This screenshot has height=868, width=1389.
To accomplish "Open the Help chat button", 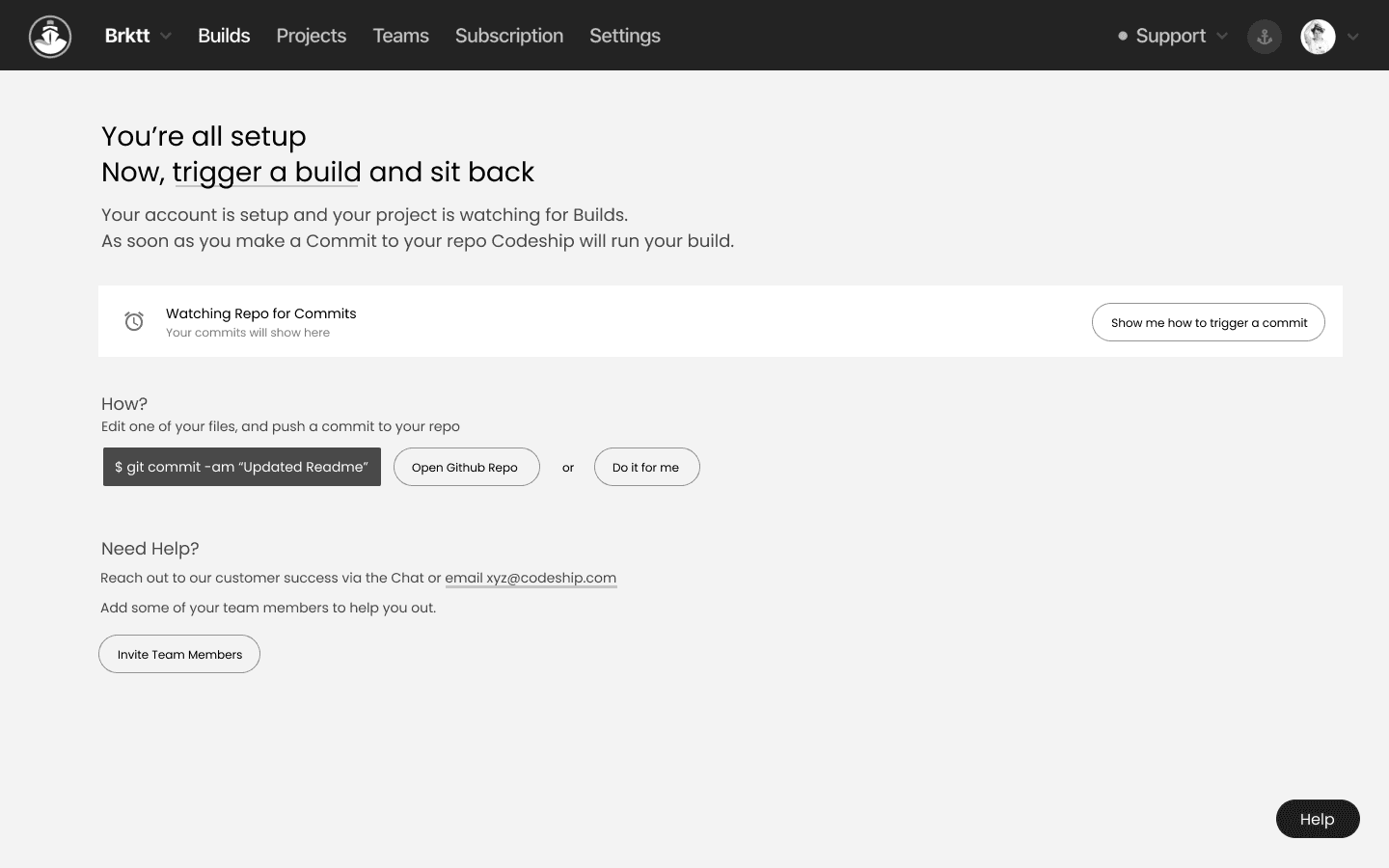I will pyautogui.click(x=1318, y=819).
